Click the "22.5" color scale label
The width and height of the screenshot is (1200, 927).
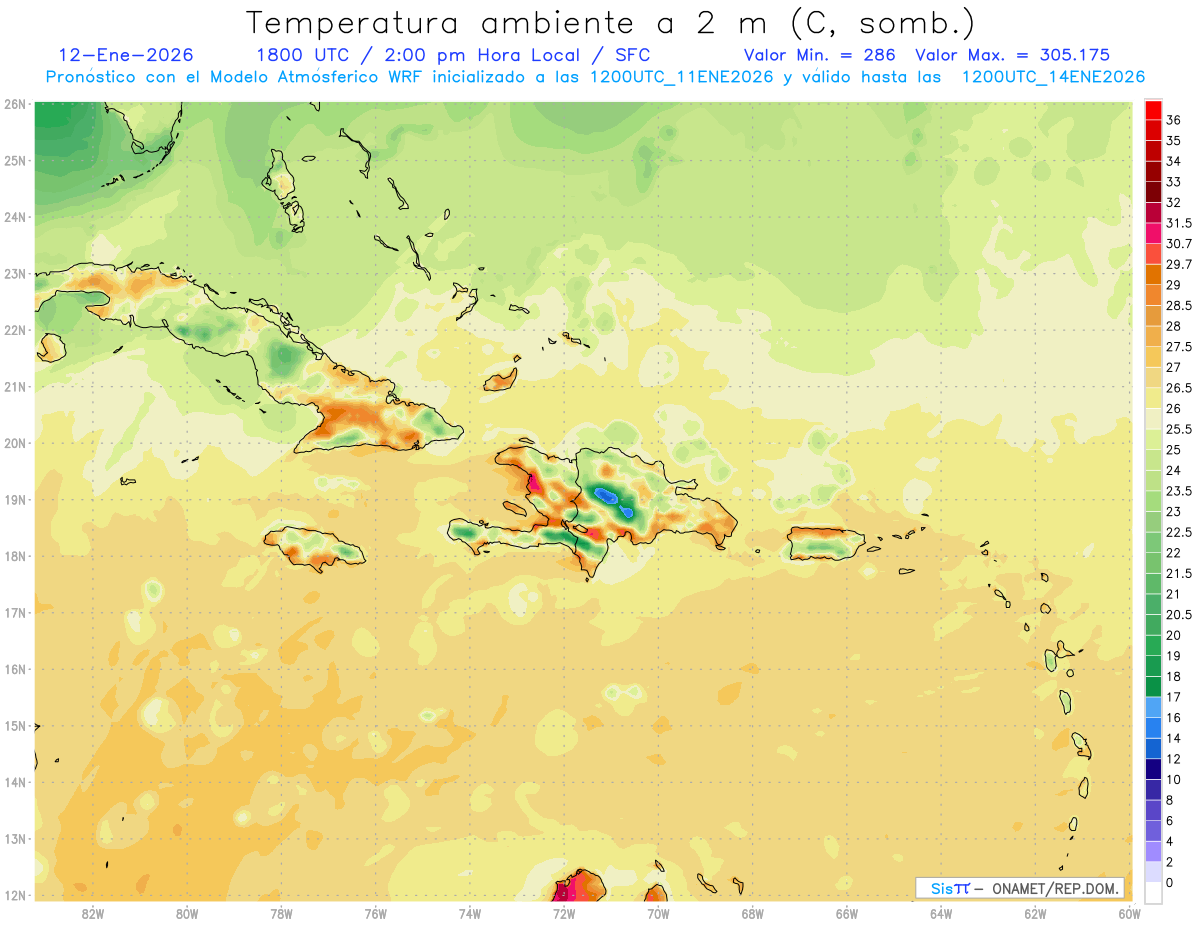(x=1179, y=532)
